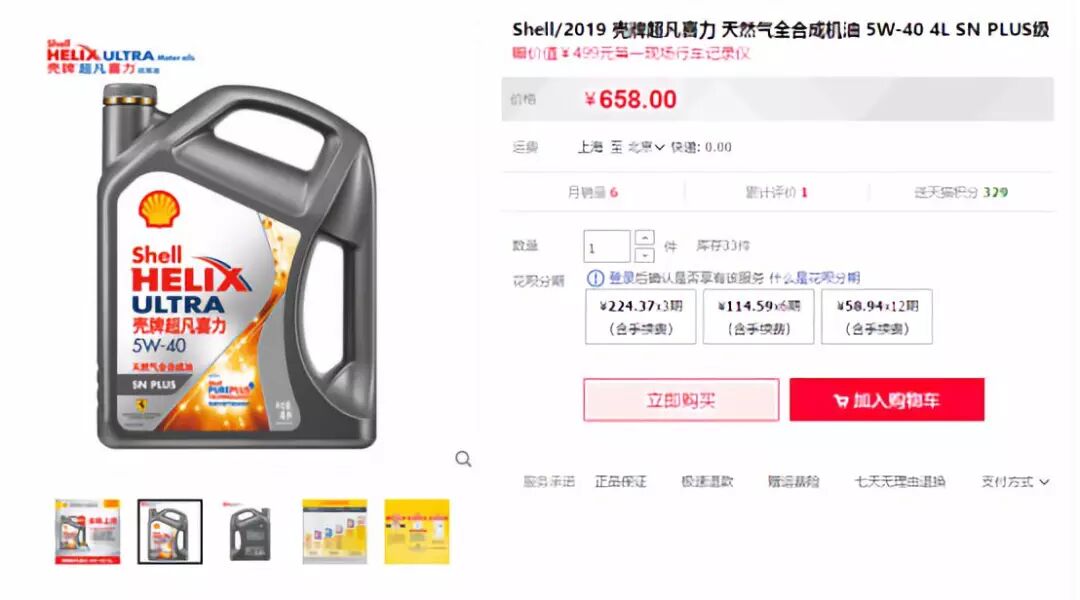Click the info icon beside the login notice

tap(596, 278)
